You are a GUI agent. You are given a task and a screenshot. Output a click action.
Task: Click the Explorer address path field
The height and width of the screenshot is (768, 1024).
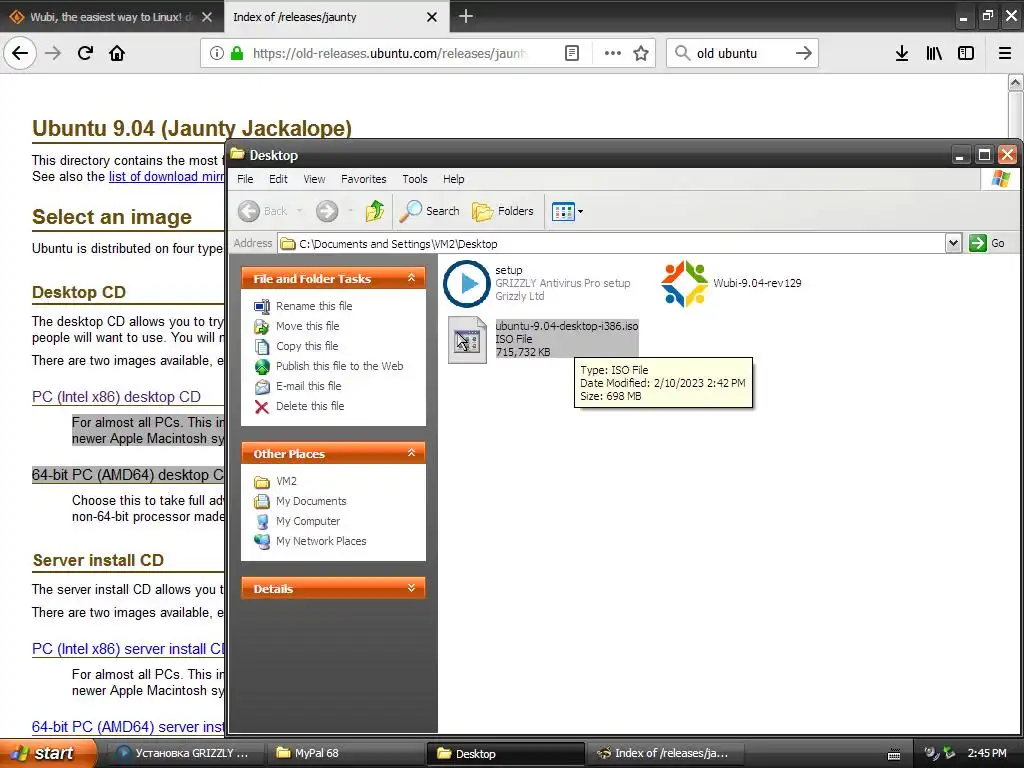pos(611,244)
